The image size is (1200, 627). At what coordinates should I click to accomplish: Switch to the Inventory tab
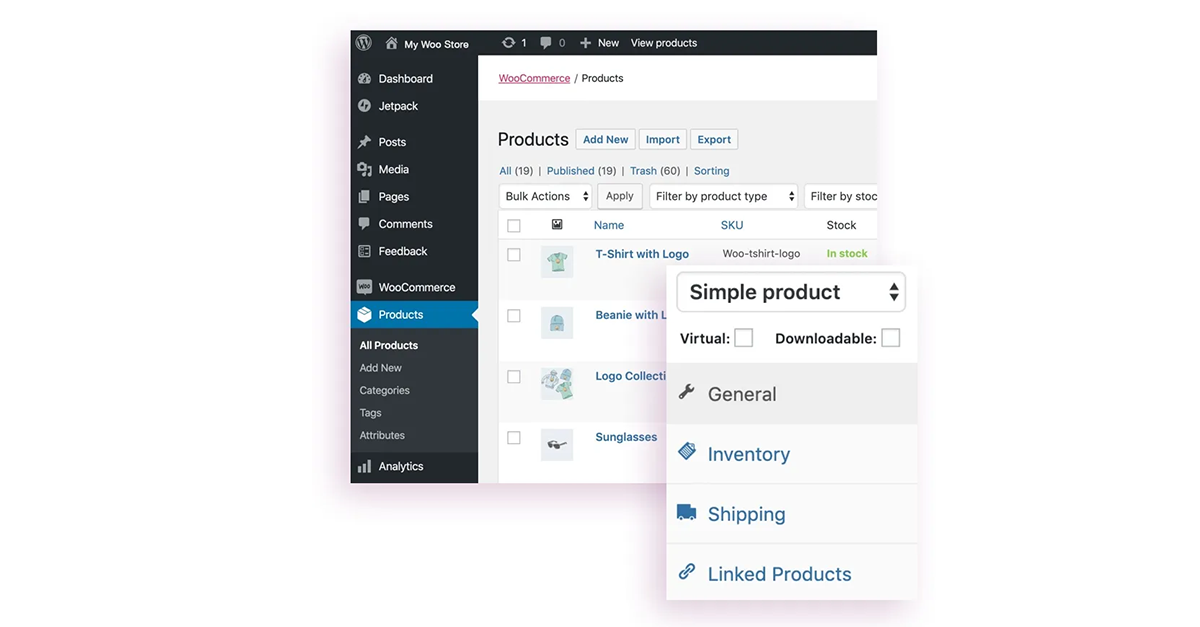(749, 453)
